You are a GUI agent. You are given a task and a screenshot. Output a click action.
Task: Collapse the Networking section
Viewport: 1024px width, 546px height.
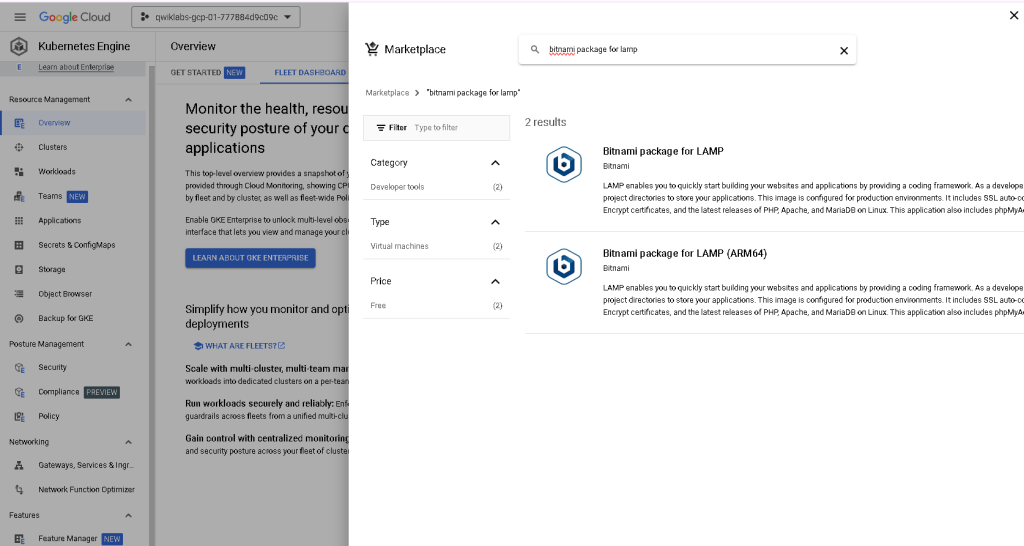coord(128,442)
